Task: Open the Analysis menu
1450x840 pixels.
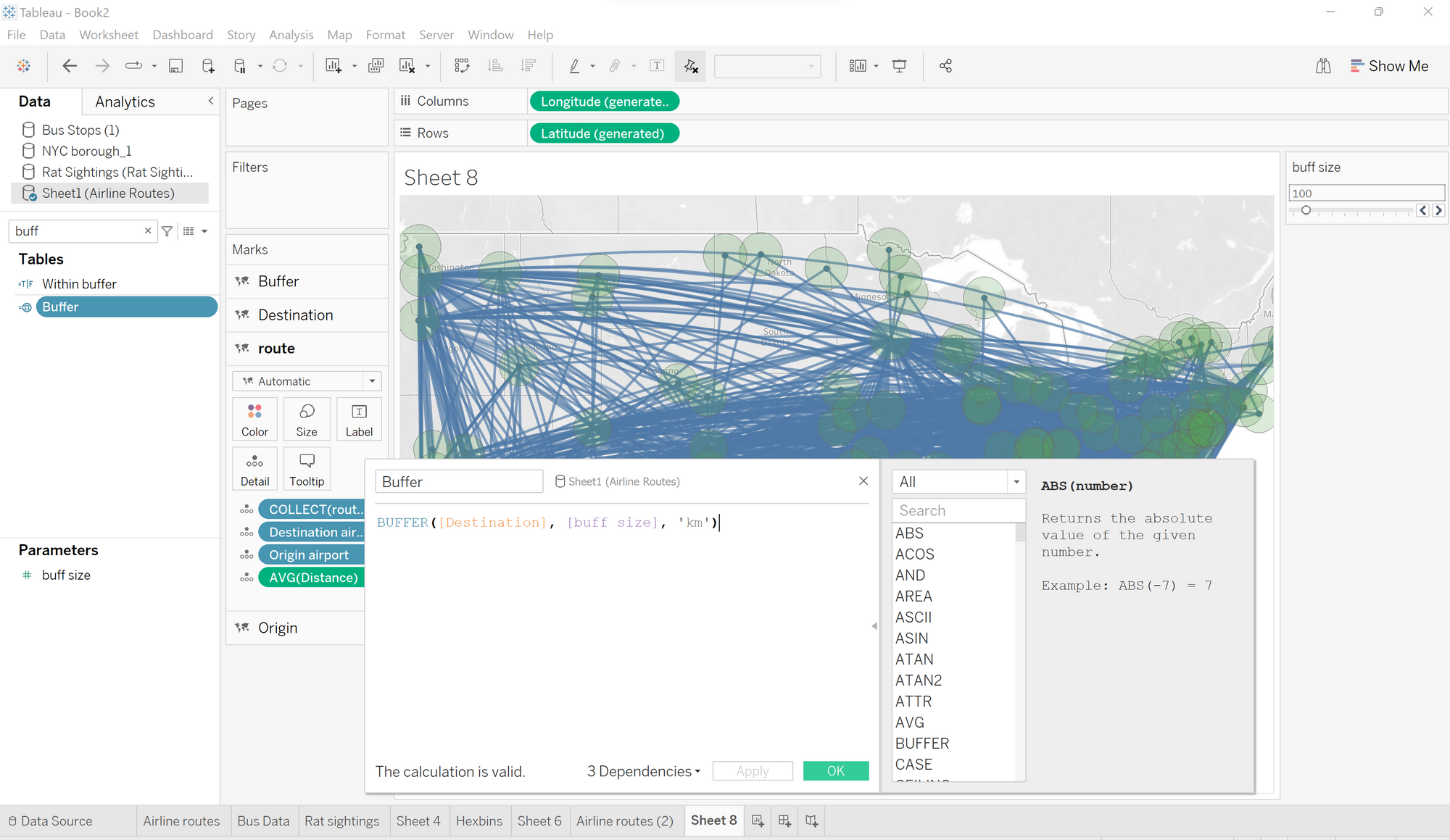Action: (x=291, y=35)
